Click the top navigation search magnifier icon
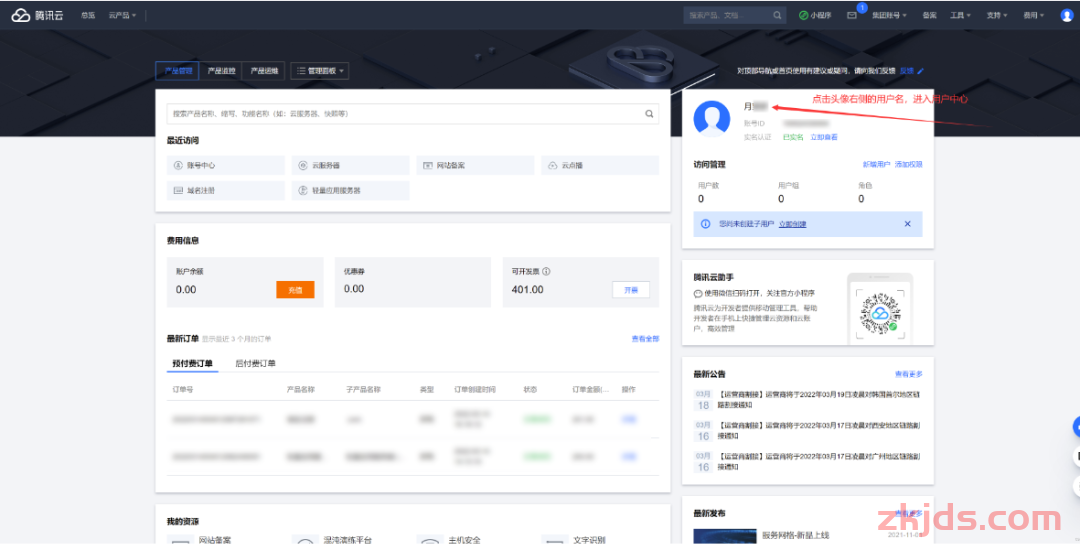The image size is (1080, 550). (777, 15)
